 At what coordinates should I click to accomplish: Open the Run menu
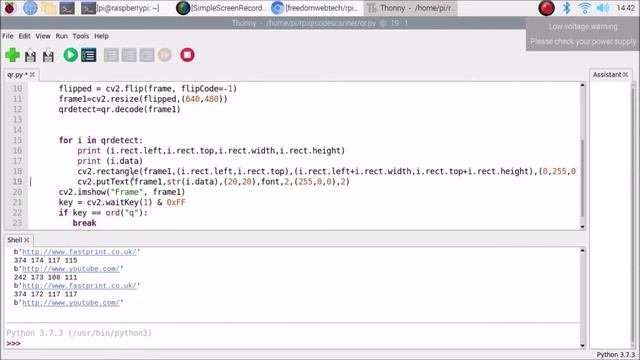coord(62,36)
